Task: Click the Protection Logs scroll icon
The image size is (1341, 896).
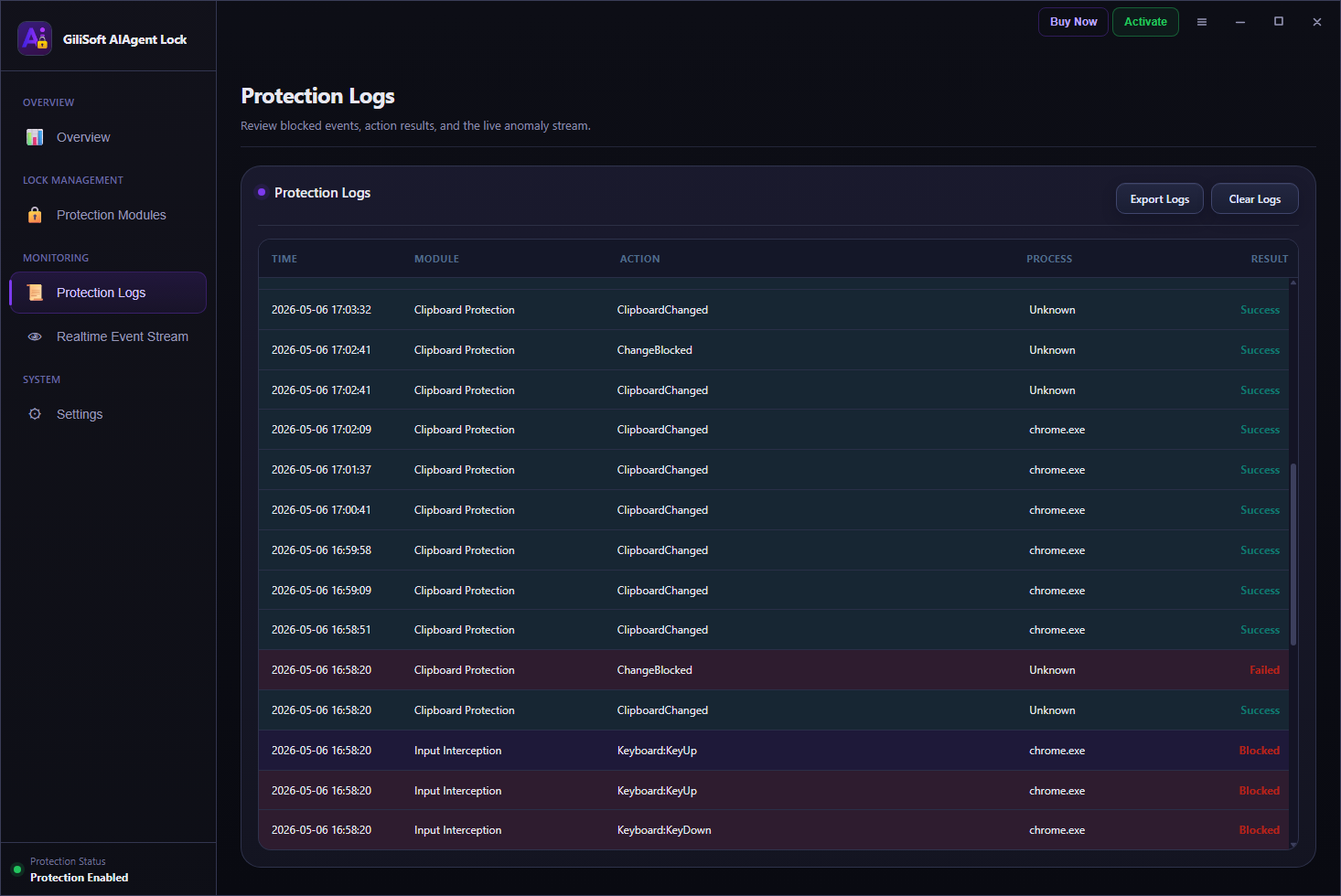Action: tap(35, 293)
